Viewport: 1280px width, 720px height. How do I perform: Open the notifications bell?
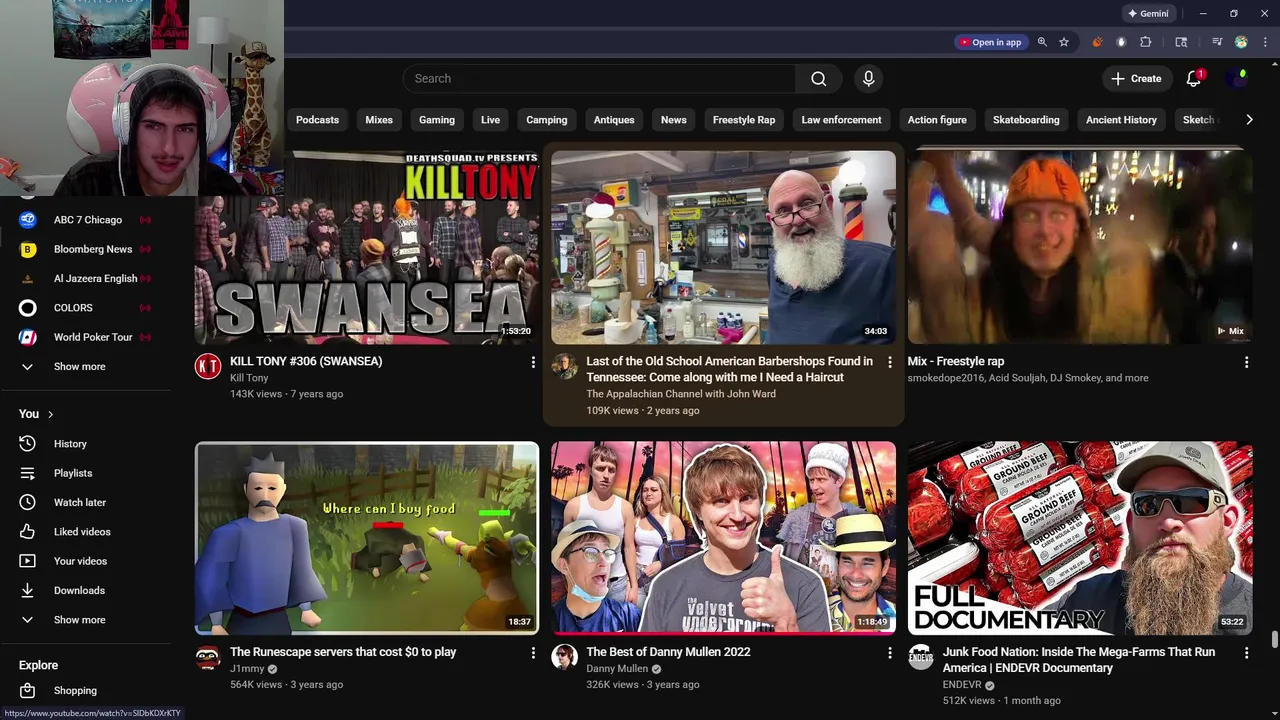pos(1194,78)
